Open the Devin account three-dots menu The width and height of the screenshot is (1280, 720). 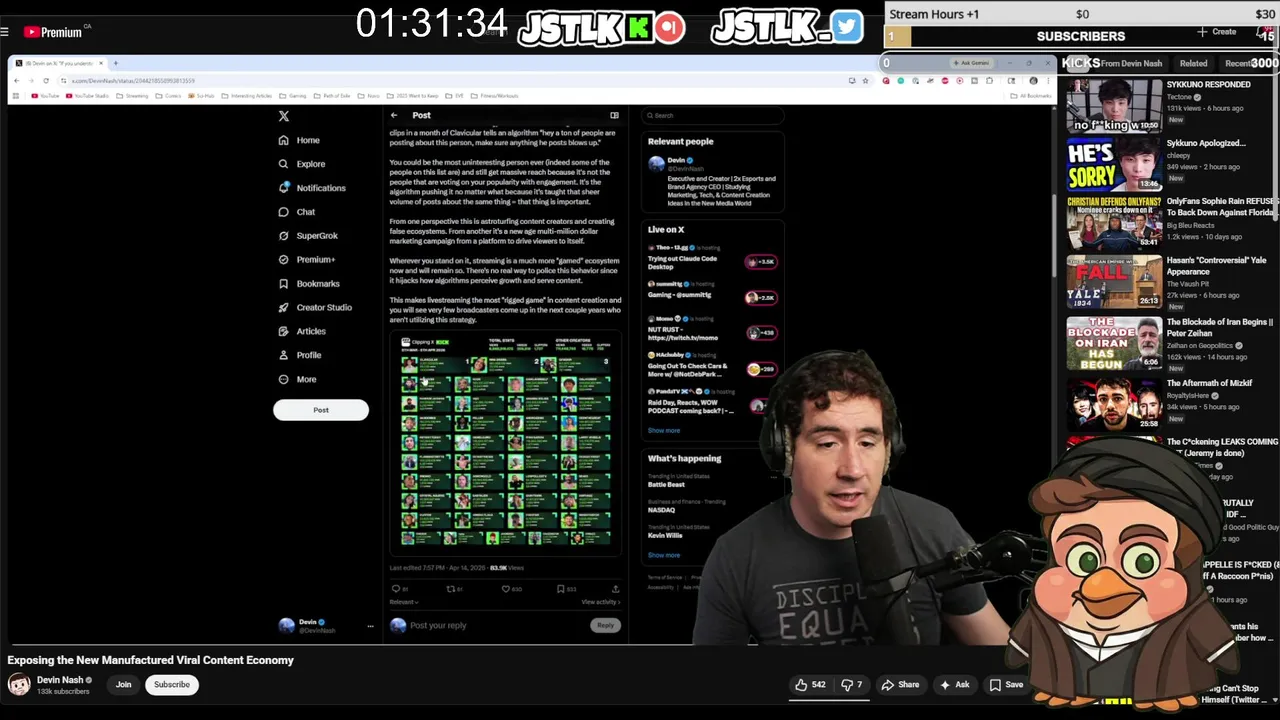coord(370,626)
